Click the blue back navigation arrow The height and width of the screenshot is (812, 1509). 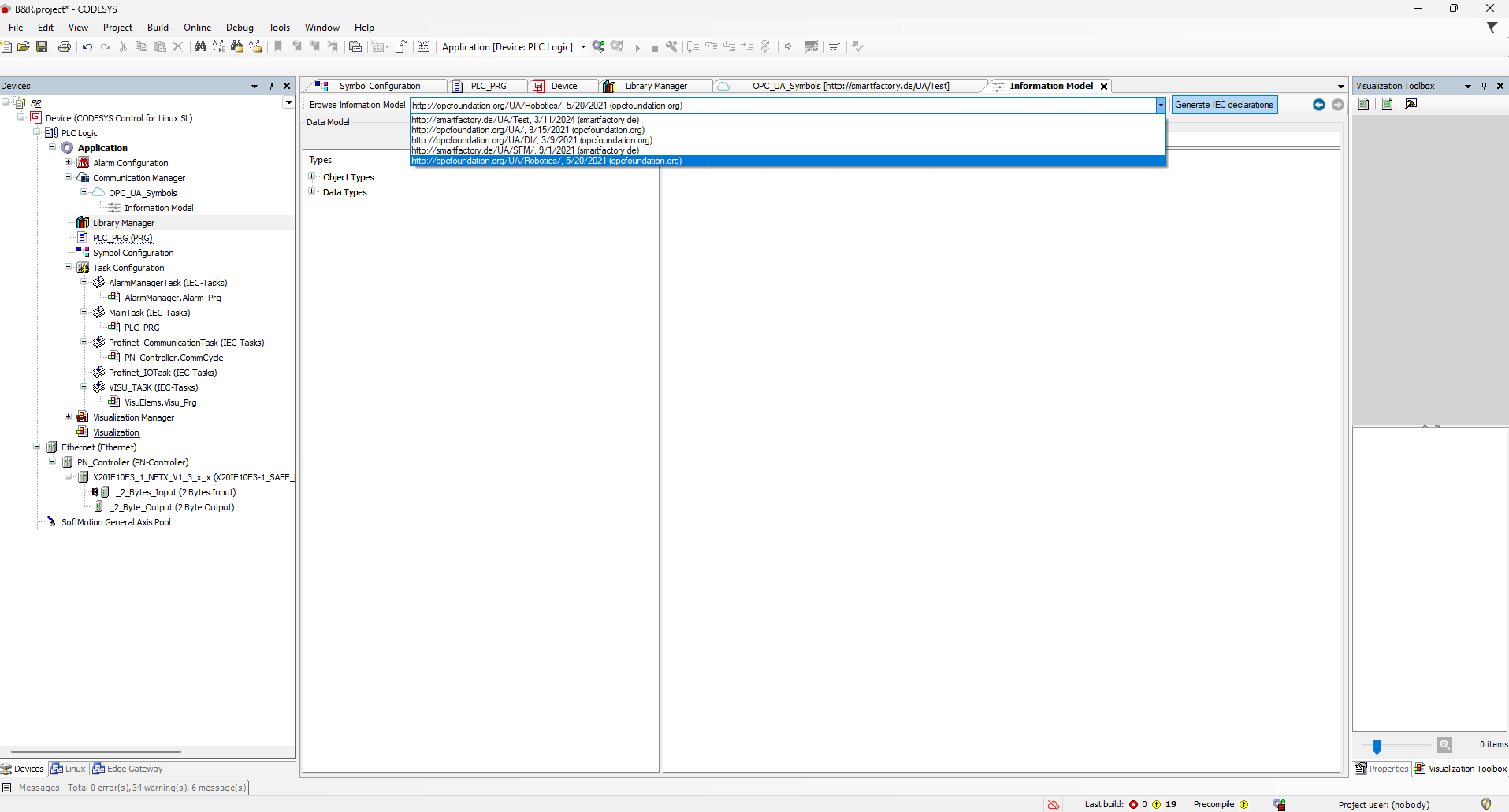pyautogui.click(x=1318, y=105)
